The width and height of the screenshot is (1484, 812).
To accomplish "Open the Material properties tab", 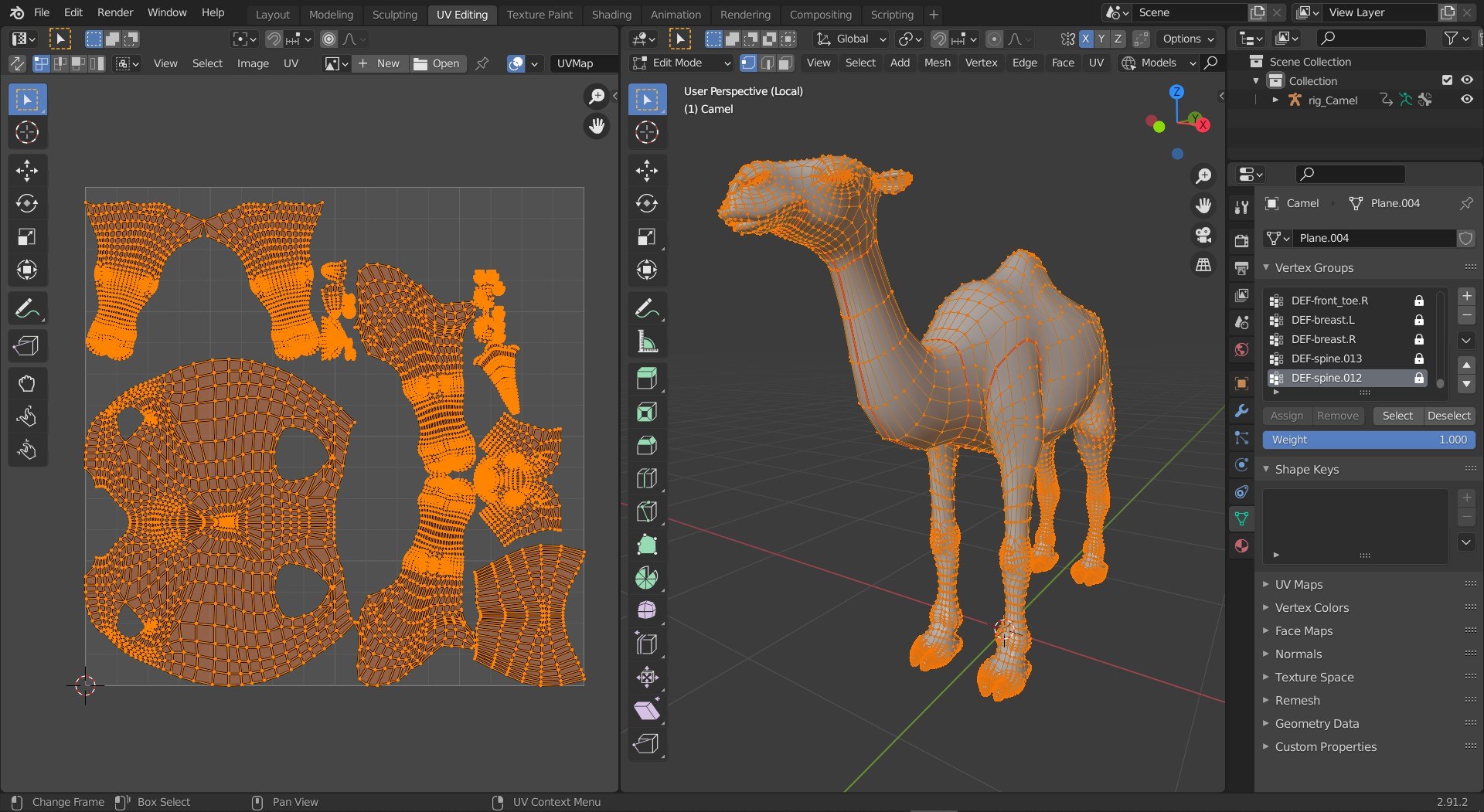I will [1241, 546].
